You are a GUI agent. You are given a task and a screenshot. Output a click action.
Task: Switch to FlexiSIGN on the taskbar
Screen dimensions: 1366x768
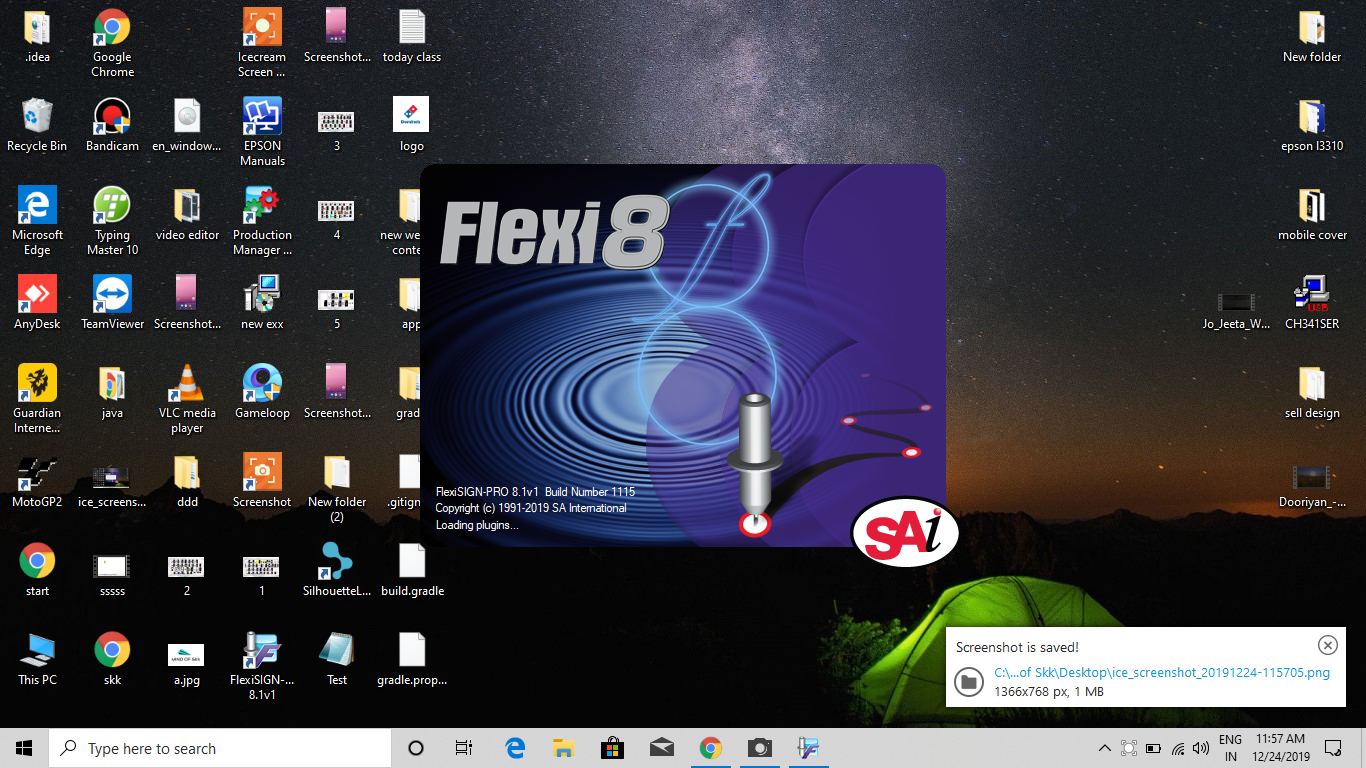[x=808, y=748]
